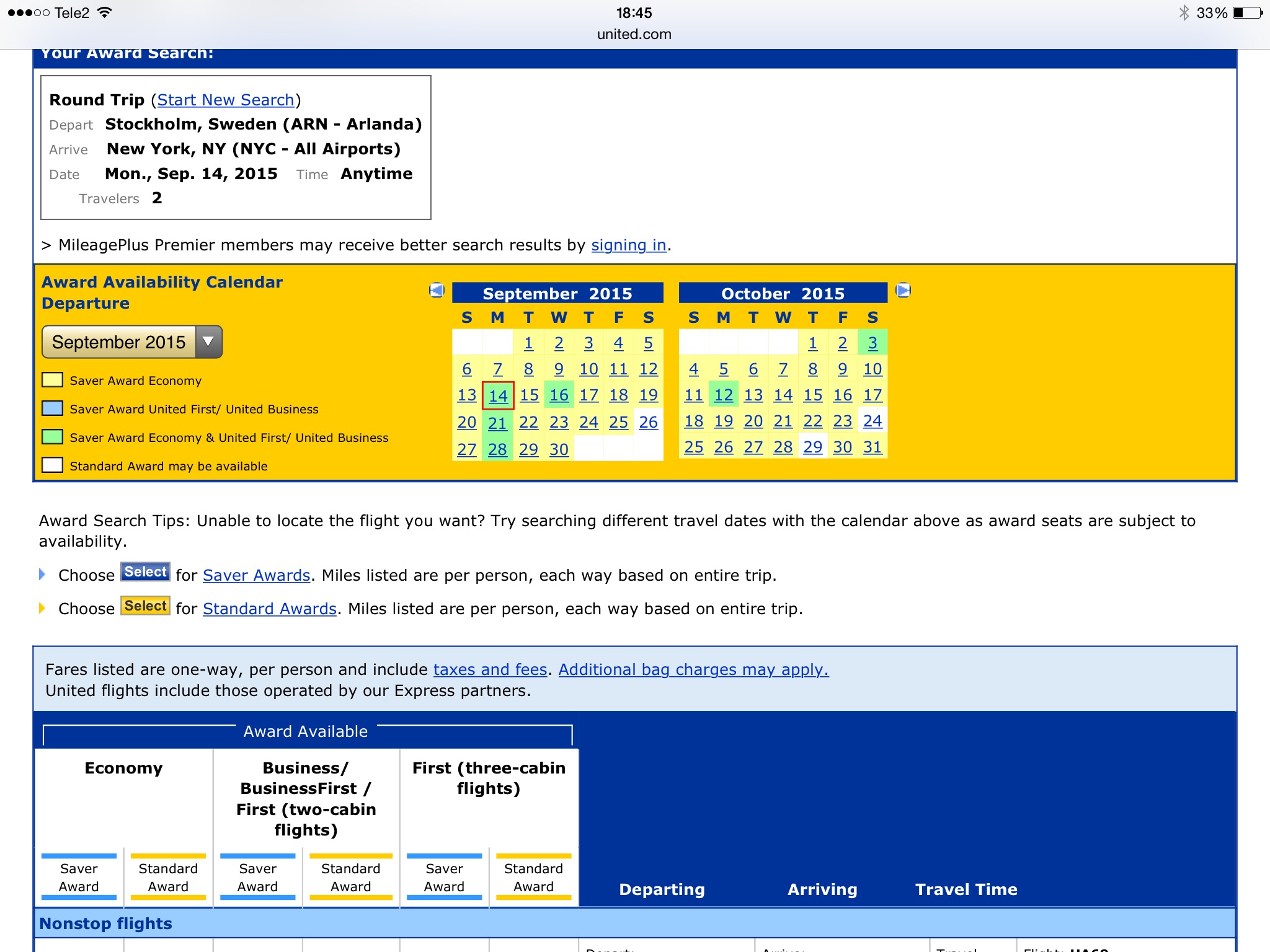
Task: Select September 28 in the calendar
Action: click(497, 449)
